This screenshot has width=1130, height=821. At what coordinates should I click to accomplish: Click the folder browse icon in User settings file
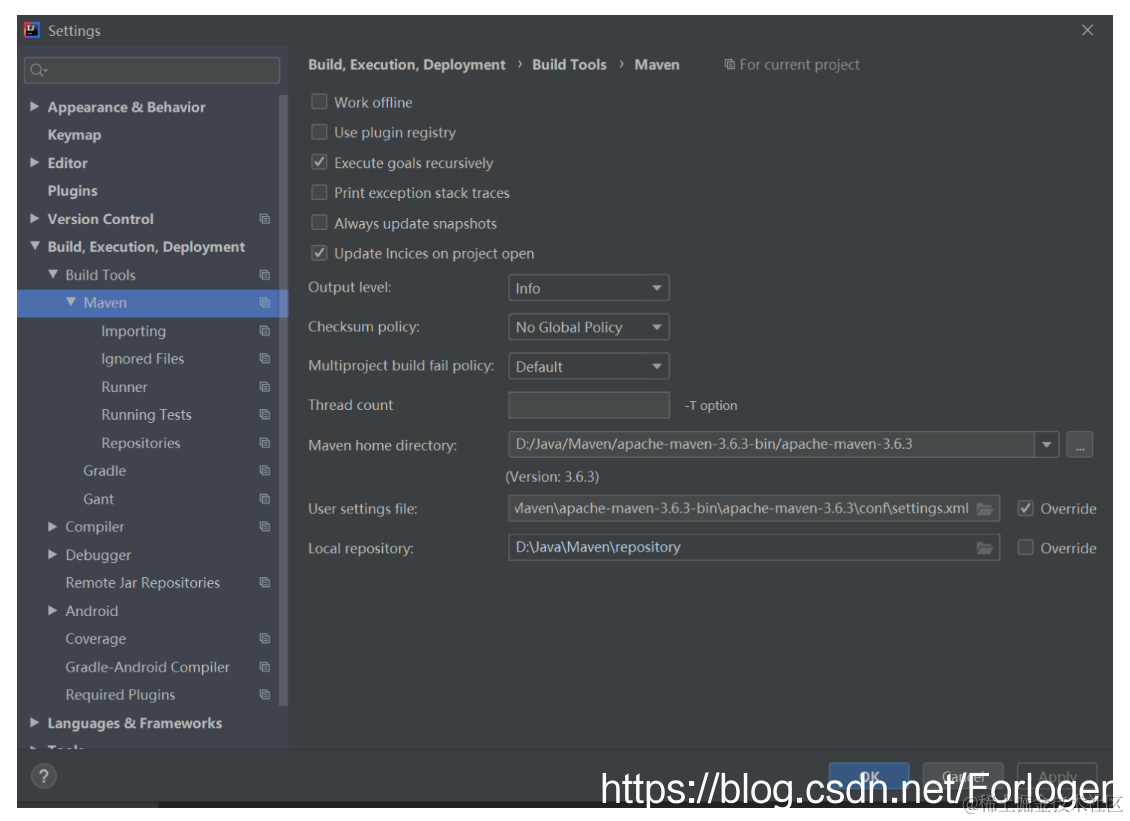pyautogui.click(x=984, y=509)
